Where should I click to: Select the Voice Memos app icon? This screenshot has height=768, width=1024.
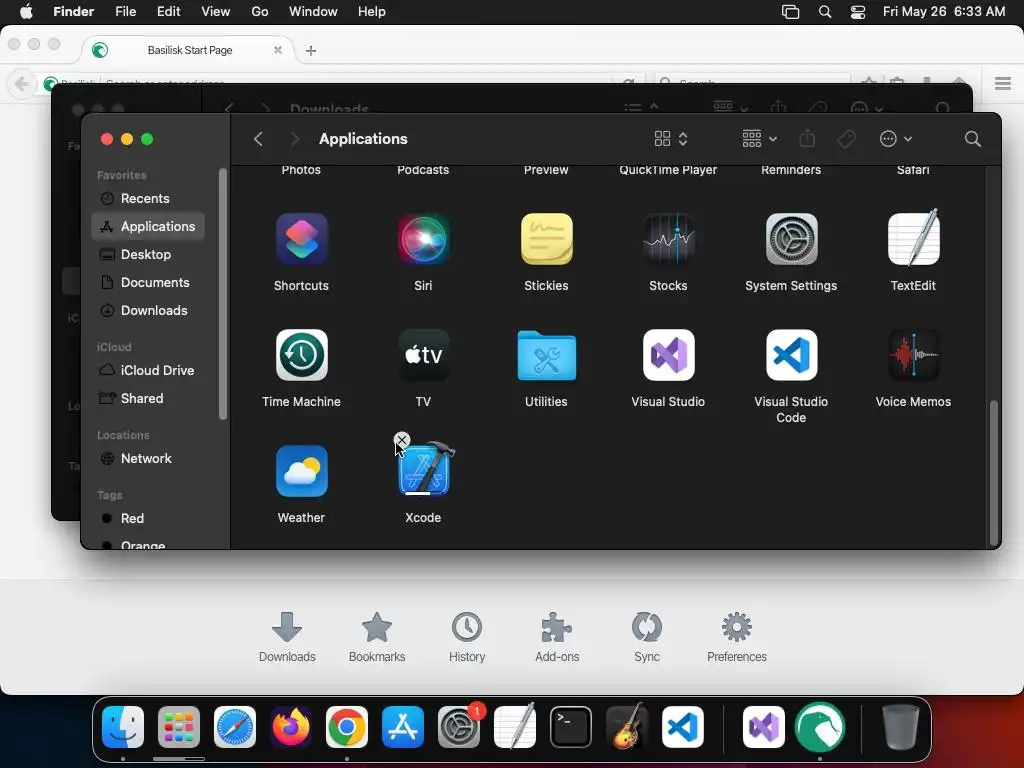click(x=913, y=355)
